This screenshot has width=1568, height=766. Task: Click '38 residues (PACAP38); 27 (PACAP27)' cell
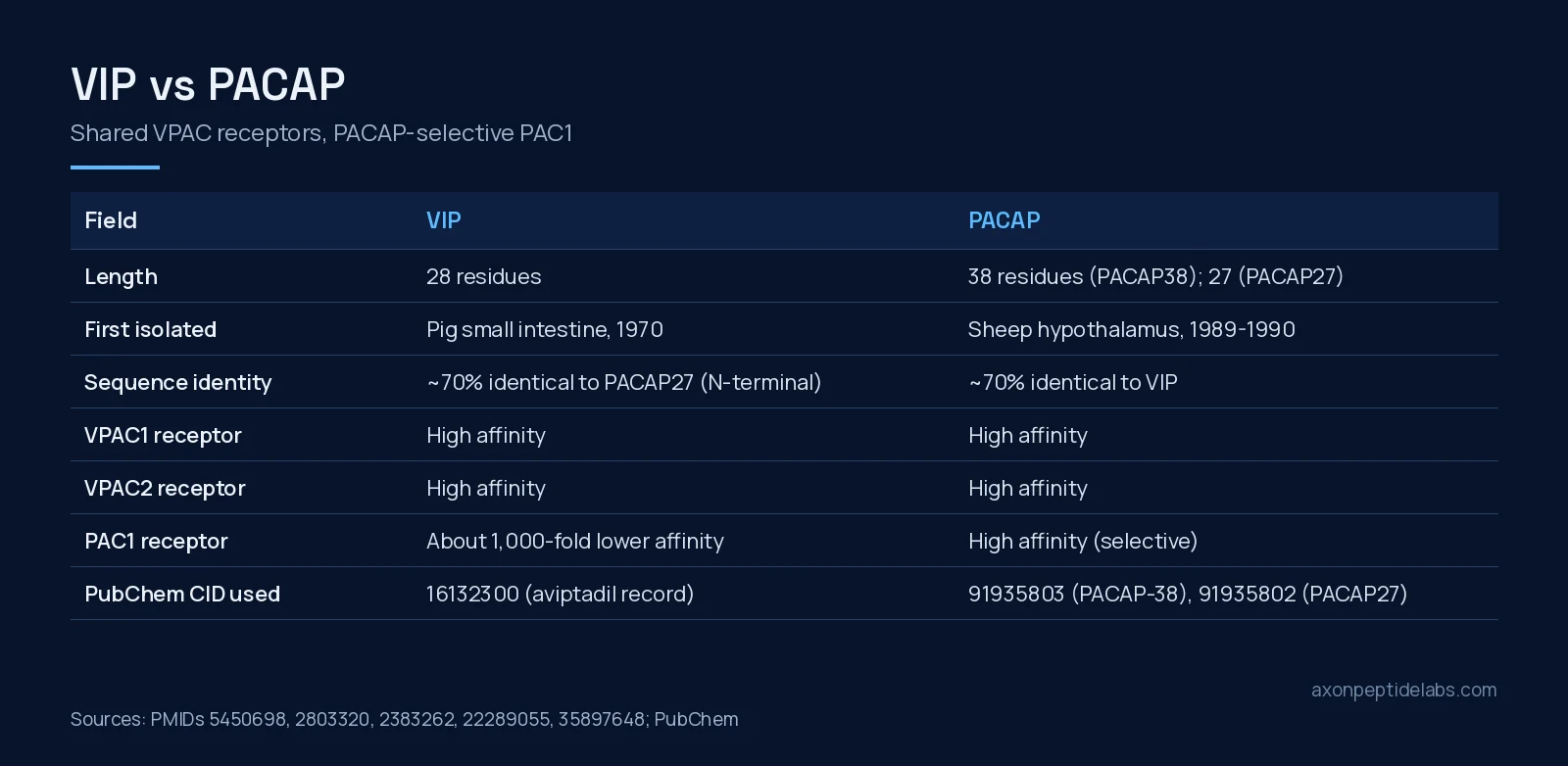tap(1155, 277)
